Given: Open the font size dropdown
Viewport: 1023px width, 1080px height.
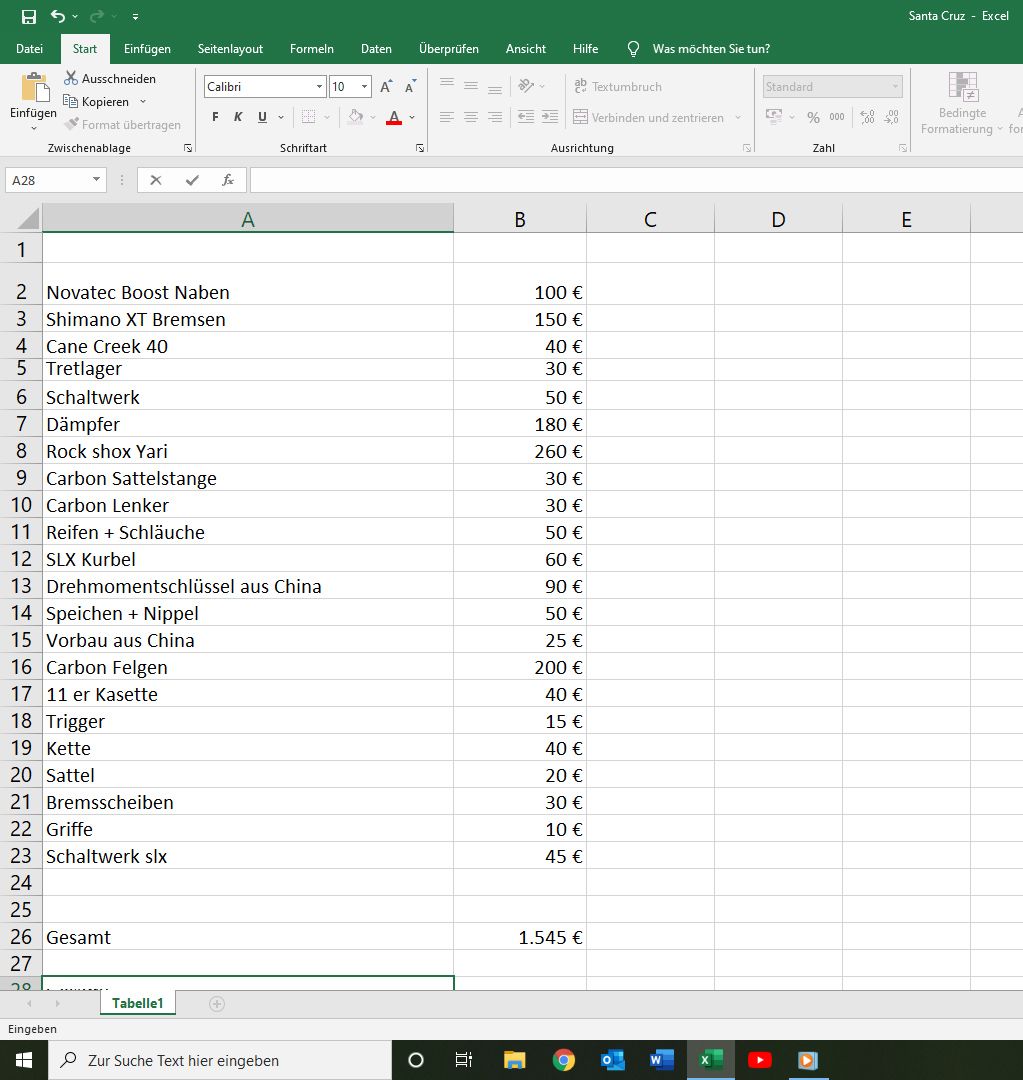Looking at the screenshot, I should coord(364,87).
